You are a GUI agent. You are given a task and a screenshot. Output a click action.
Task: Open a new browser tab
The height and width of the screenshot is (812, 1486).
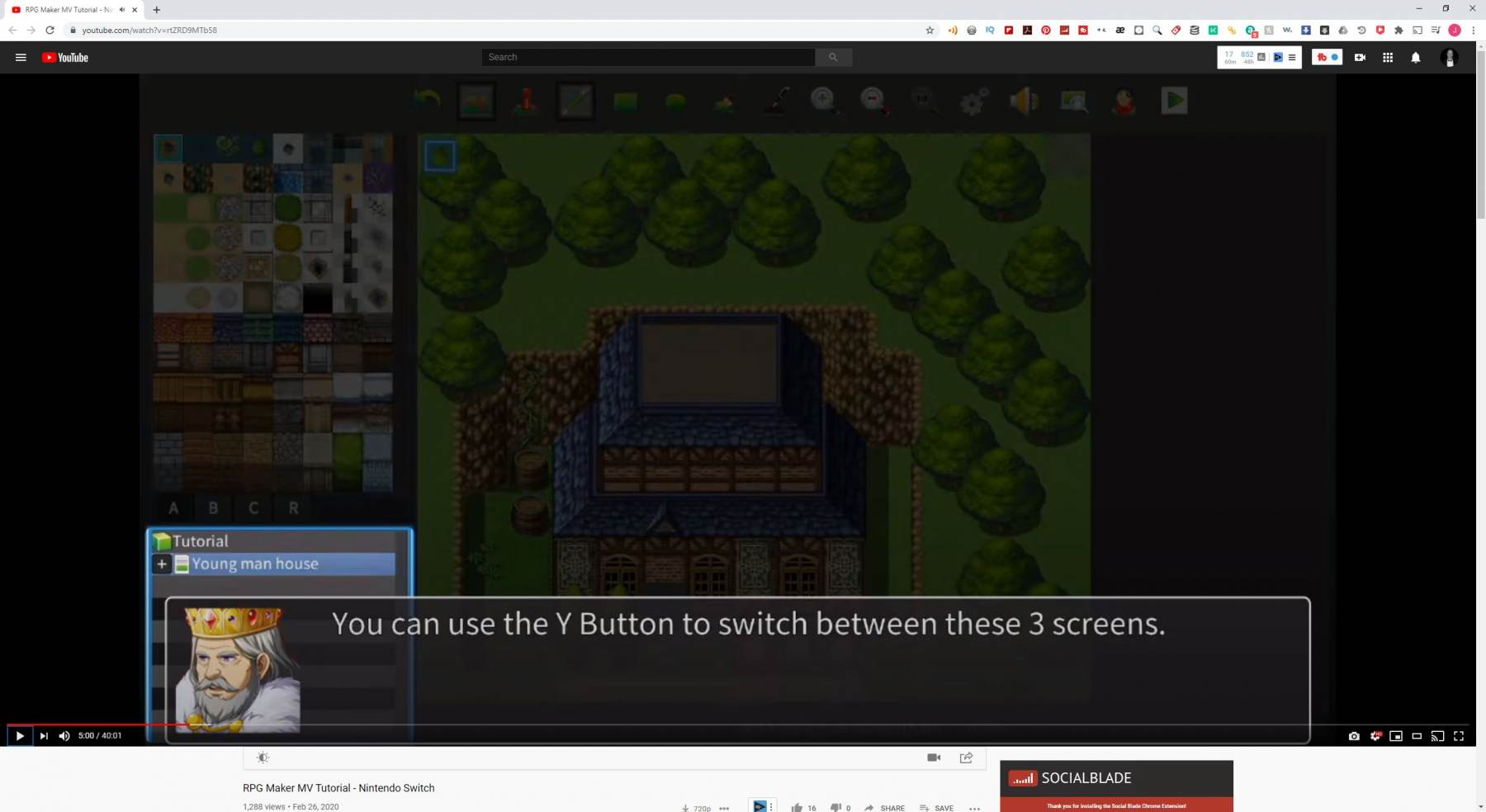click(157, 10)
